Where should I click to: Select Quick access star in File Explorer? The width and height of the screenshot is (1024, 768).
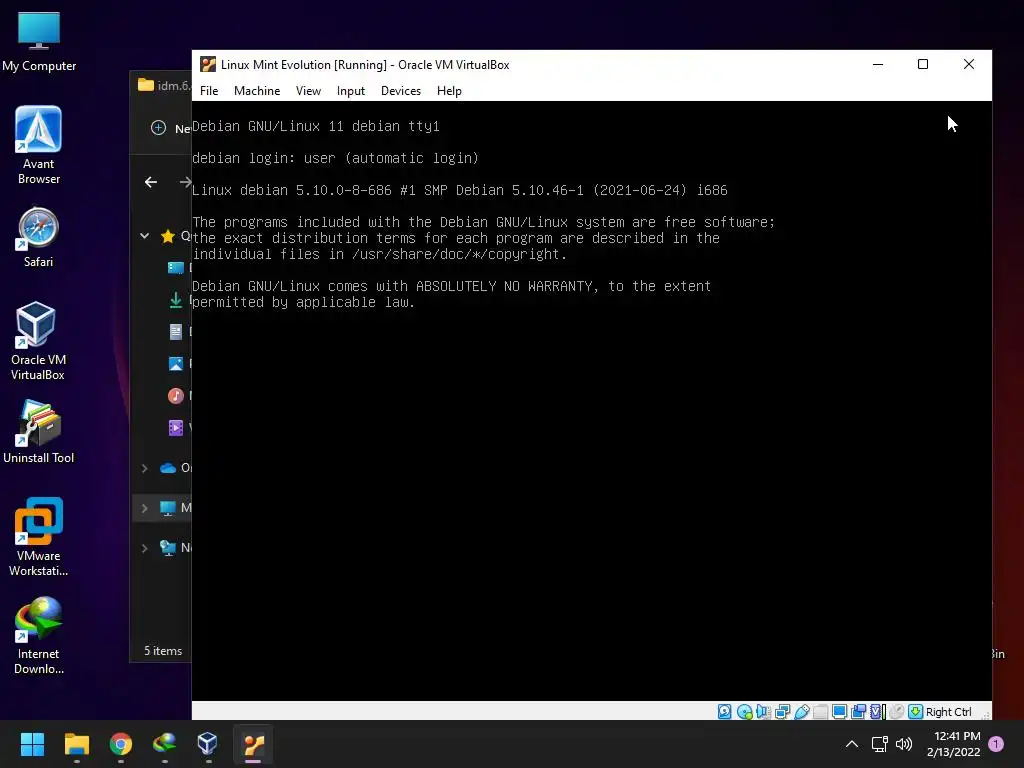(x=168, y=236)
